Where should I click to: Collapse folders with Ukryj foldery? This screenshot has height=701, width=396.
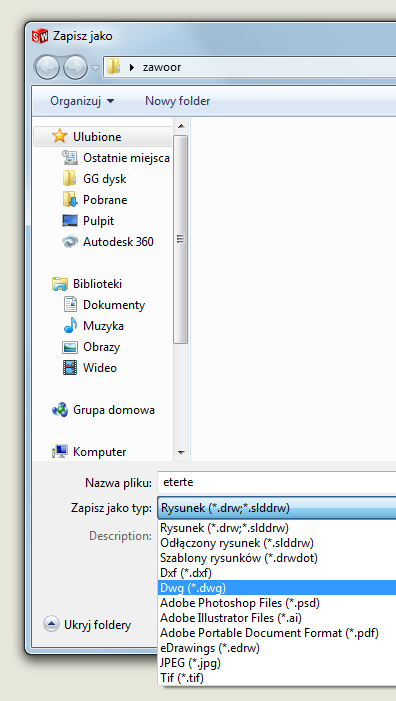(x=88, y=624)
